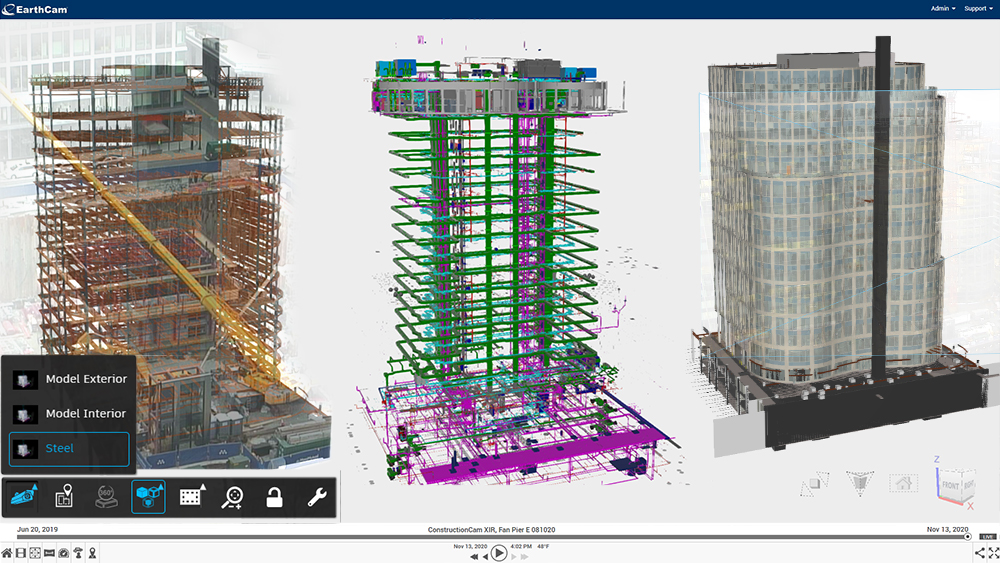Open the map location pin tool
The height and width of the screenshot is (563, 1000).
pyautogui.click(x=65, y=496)
